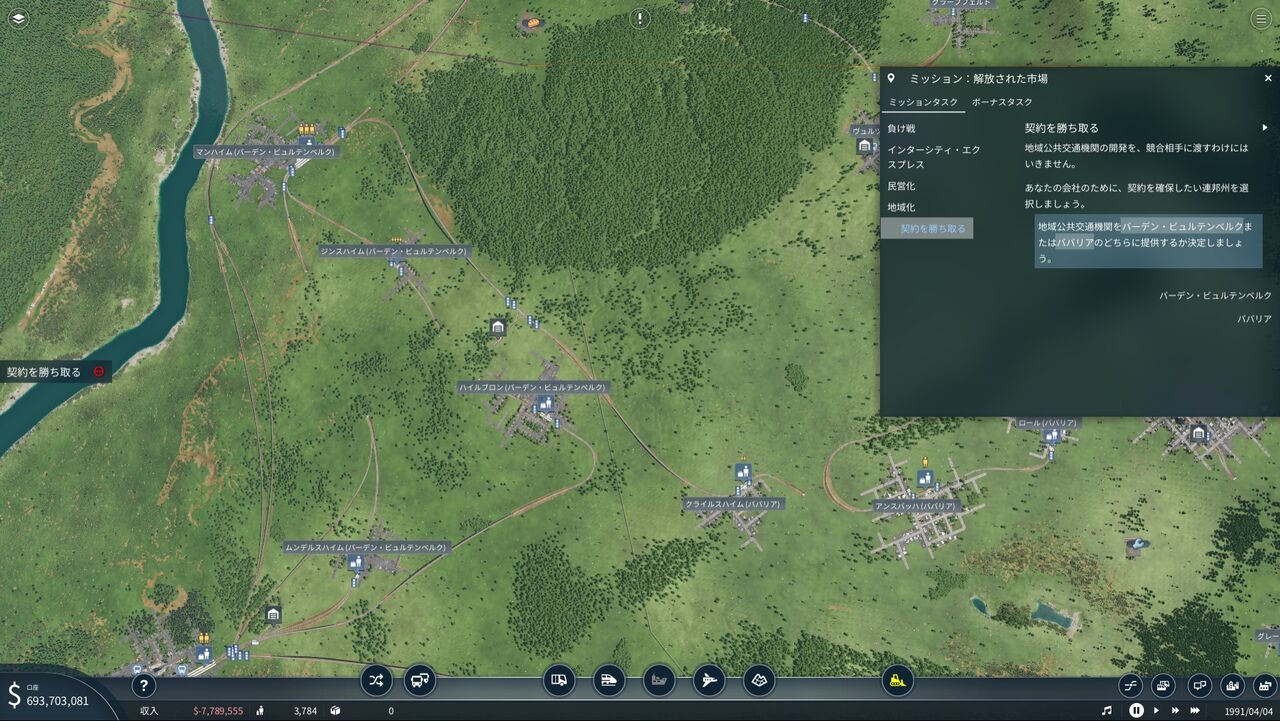Open the industries list icon
Screen dimensions: 1280x721
coord(1265,686)
